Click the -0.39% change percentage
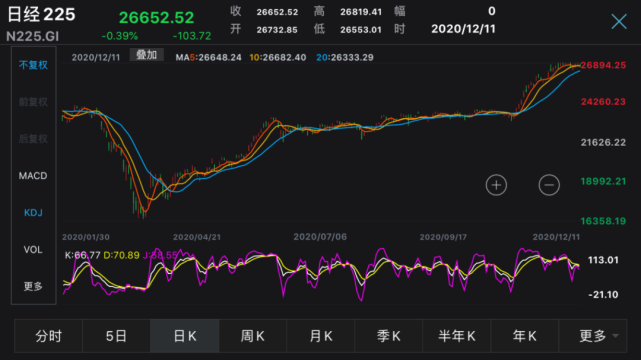Image resolution: width=641 pixels, height=360 pixels. (x=120, y=36)
